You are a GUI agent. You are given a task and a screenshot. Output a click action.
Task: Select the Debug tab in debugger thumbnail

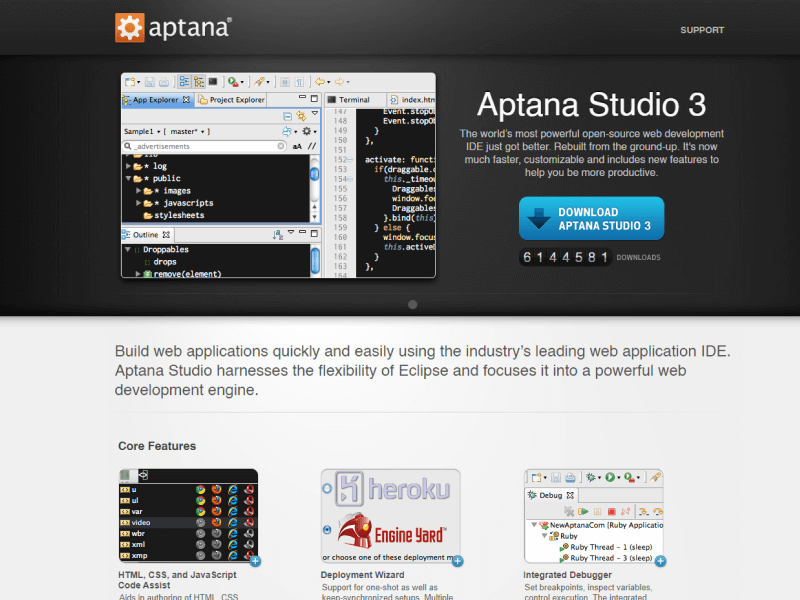[x=550, y=495]
